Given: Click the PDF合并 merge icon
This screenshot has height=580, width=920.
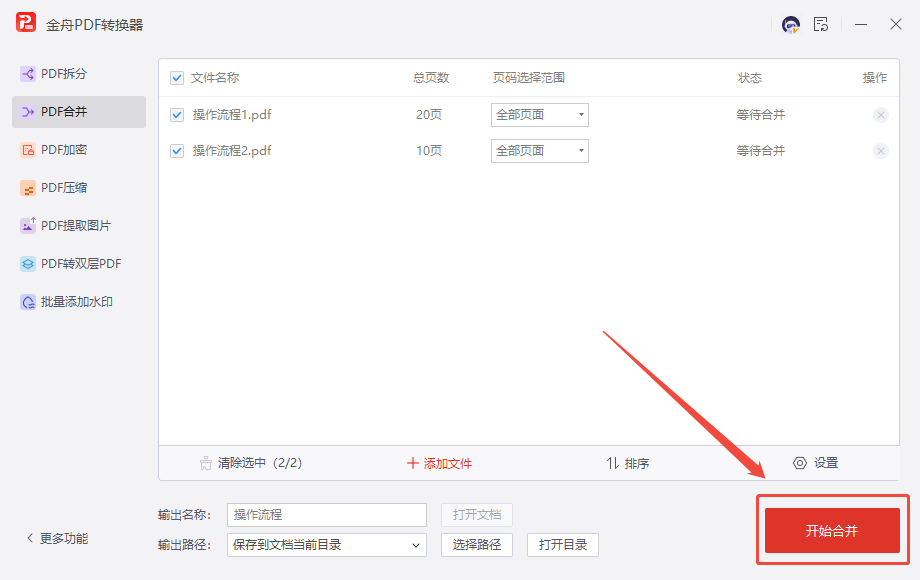Looking at the screenshot, I should pyautogui.click(x=28, y=111).
